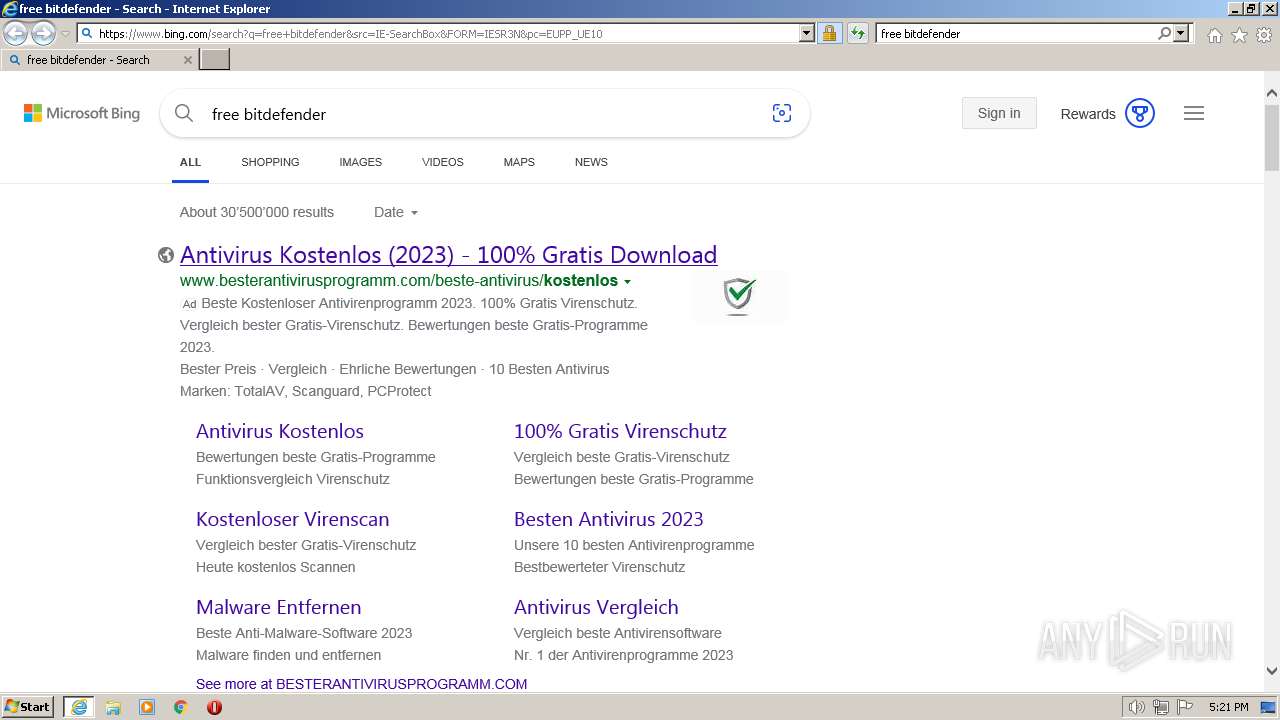
Task: Open the 'Antivirus Vergleich' sitelink
Action: [596, 607]
